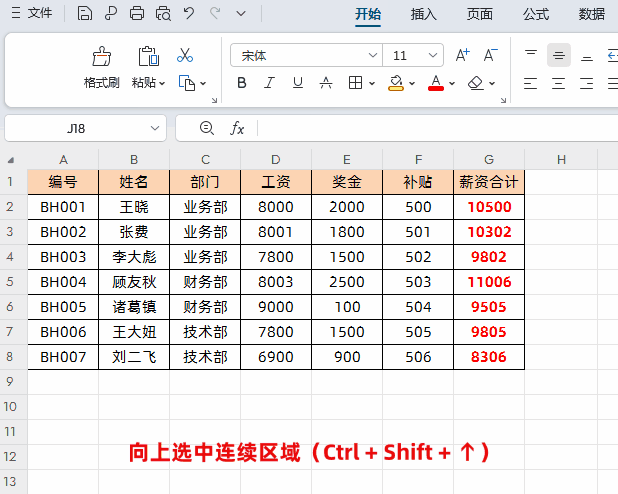Set top vertical alignment
The image size is (618, 494).
(x=531, y=55)
